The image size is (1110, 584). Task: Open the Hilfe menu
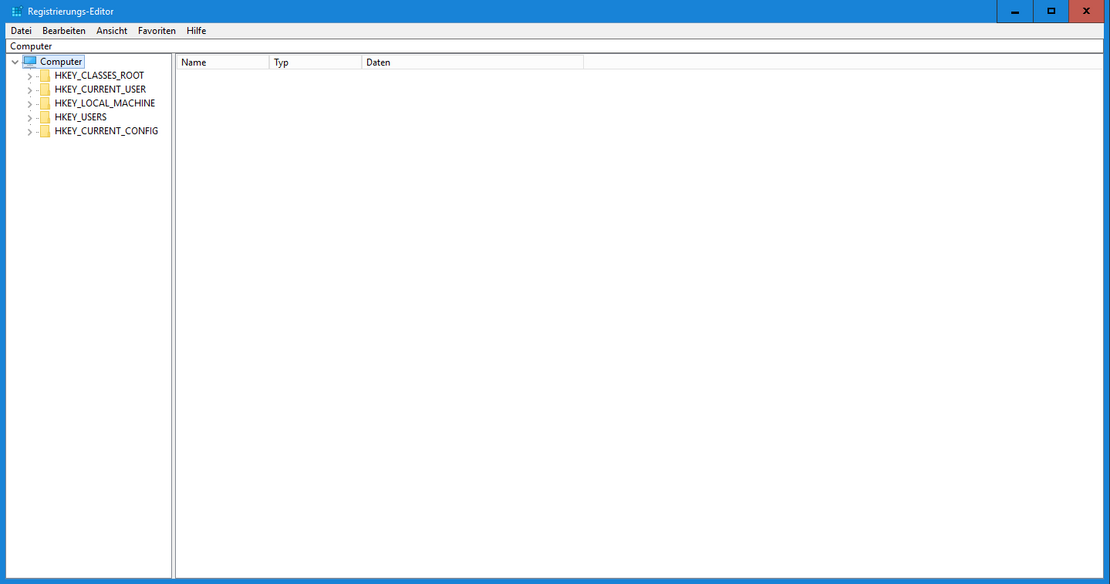pos(196,31)
